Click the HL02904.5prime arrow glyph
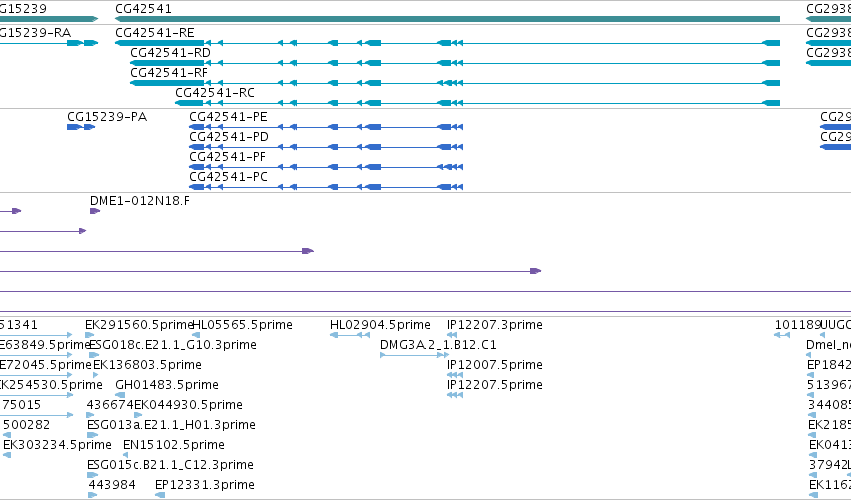 click(x=350, y=335)
